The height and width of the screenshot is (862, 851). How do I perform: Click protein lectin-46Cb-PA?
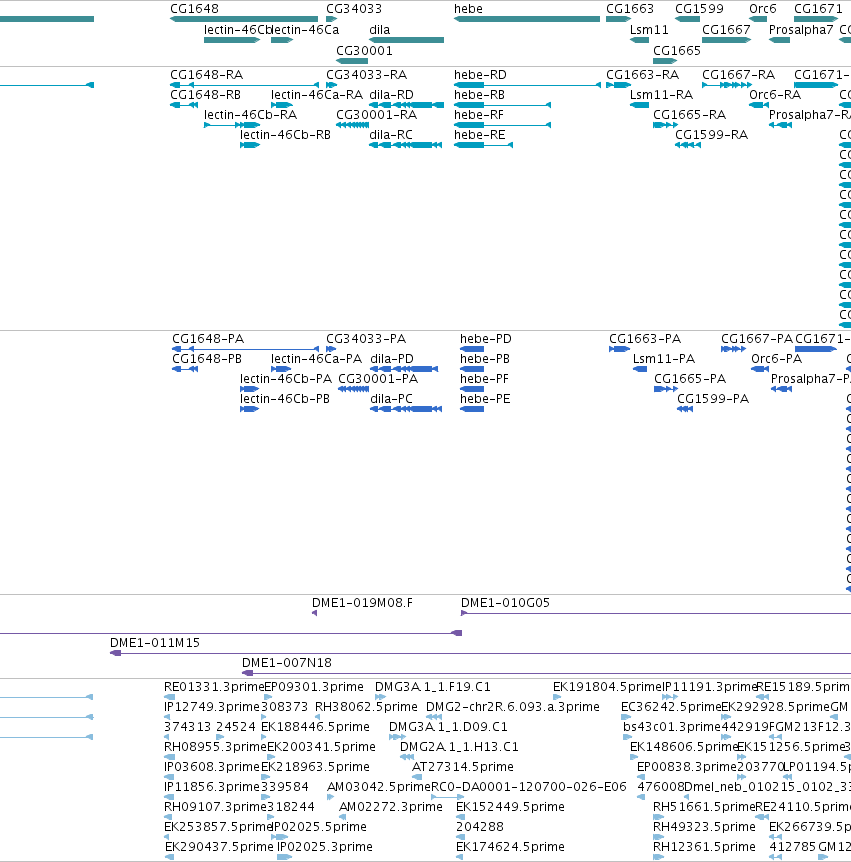point(286,379)
